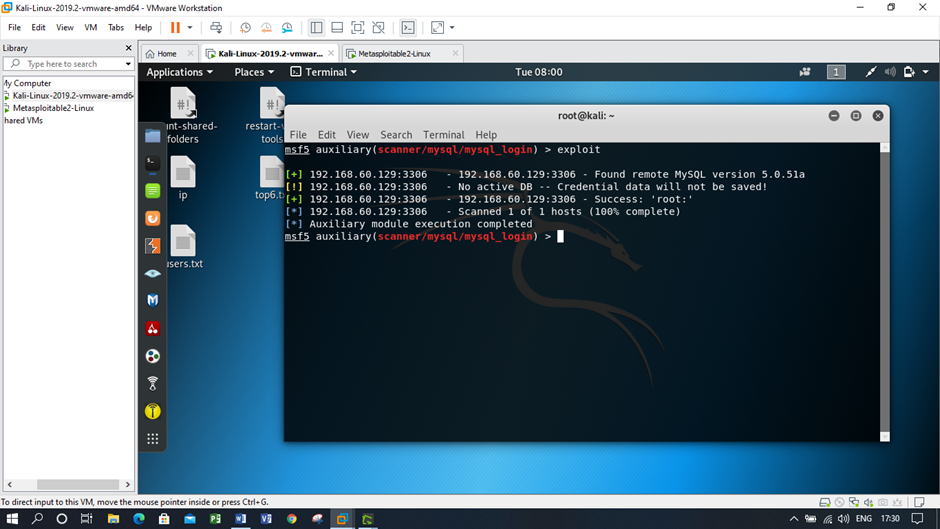Close the Kali-Linux-2019.2 tab
The width and height of the screenshot is (940, 529).
tap(331, 53)
